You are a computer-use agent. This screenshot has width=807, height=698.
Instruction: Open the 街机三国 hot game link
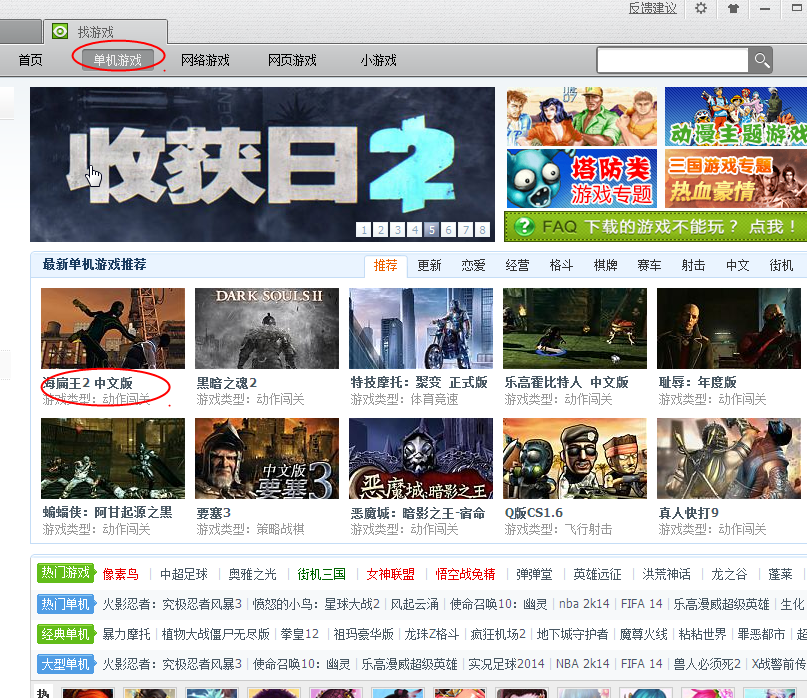point(321,574)
